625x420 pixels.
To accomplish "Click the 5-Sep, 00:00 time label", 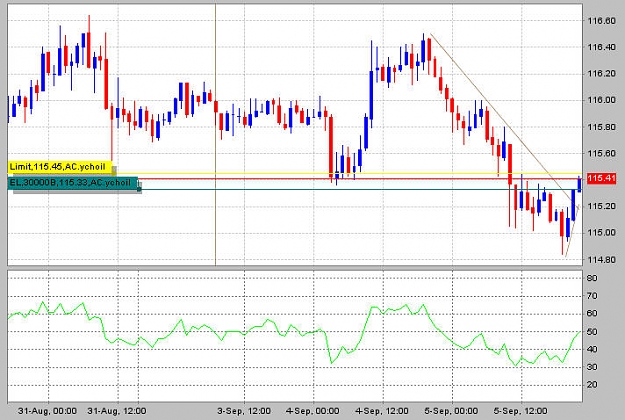I will (x=451, y=411).
